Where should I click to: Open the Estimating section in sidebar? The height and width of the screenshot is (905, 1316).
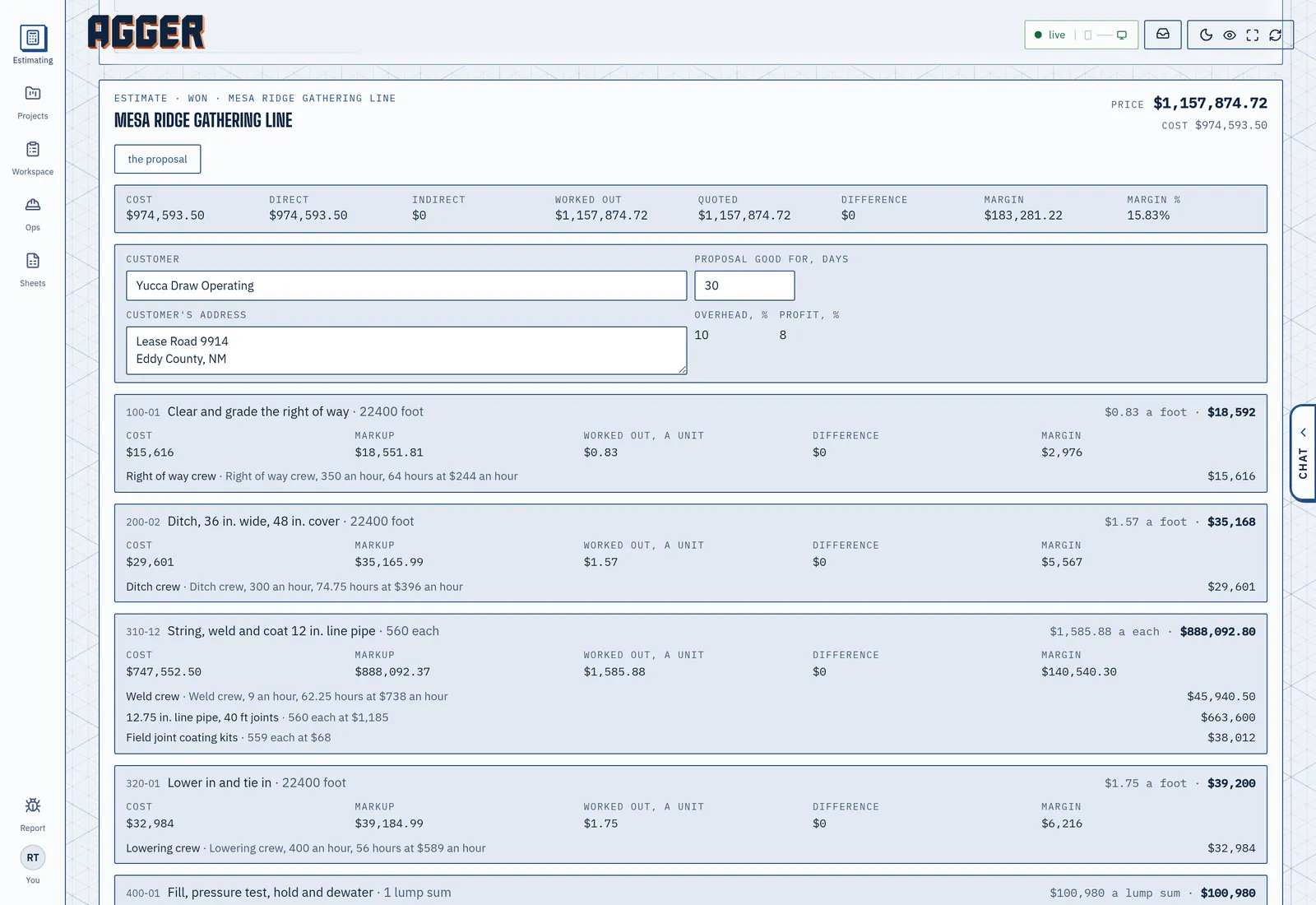(x=33, y=44)
